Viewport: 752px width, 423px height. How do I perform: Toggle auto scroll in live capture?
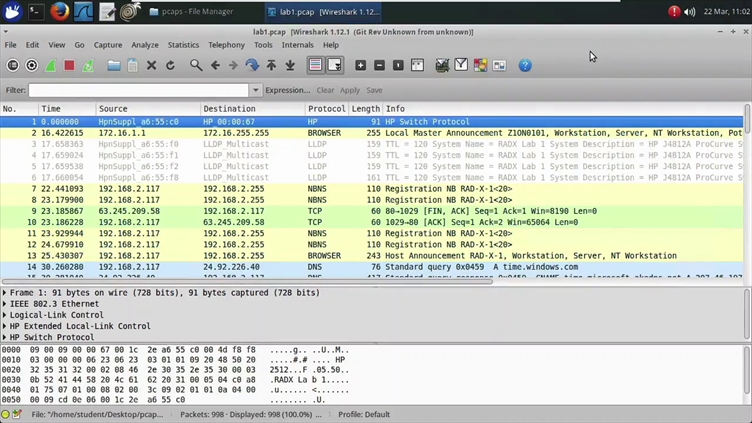334,65
